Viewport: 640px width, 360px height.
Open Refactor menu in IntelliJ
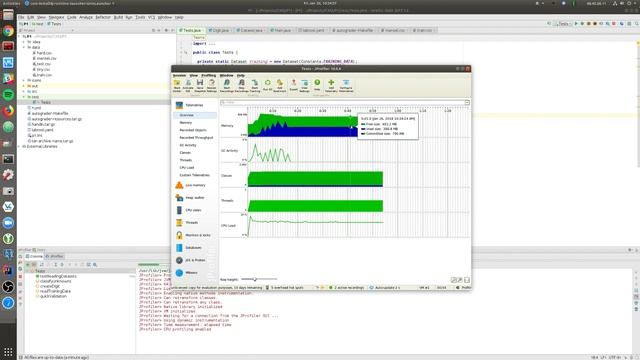(103, 18)
